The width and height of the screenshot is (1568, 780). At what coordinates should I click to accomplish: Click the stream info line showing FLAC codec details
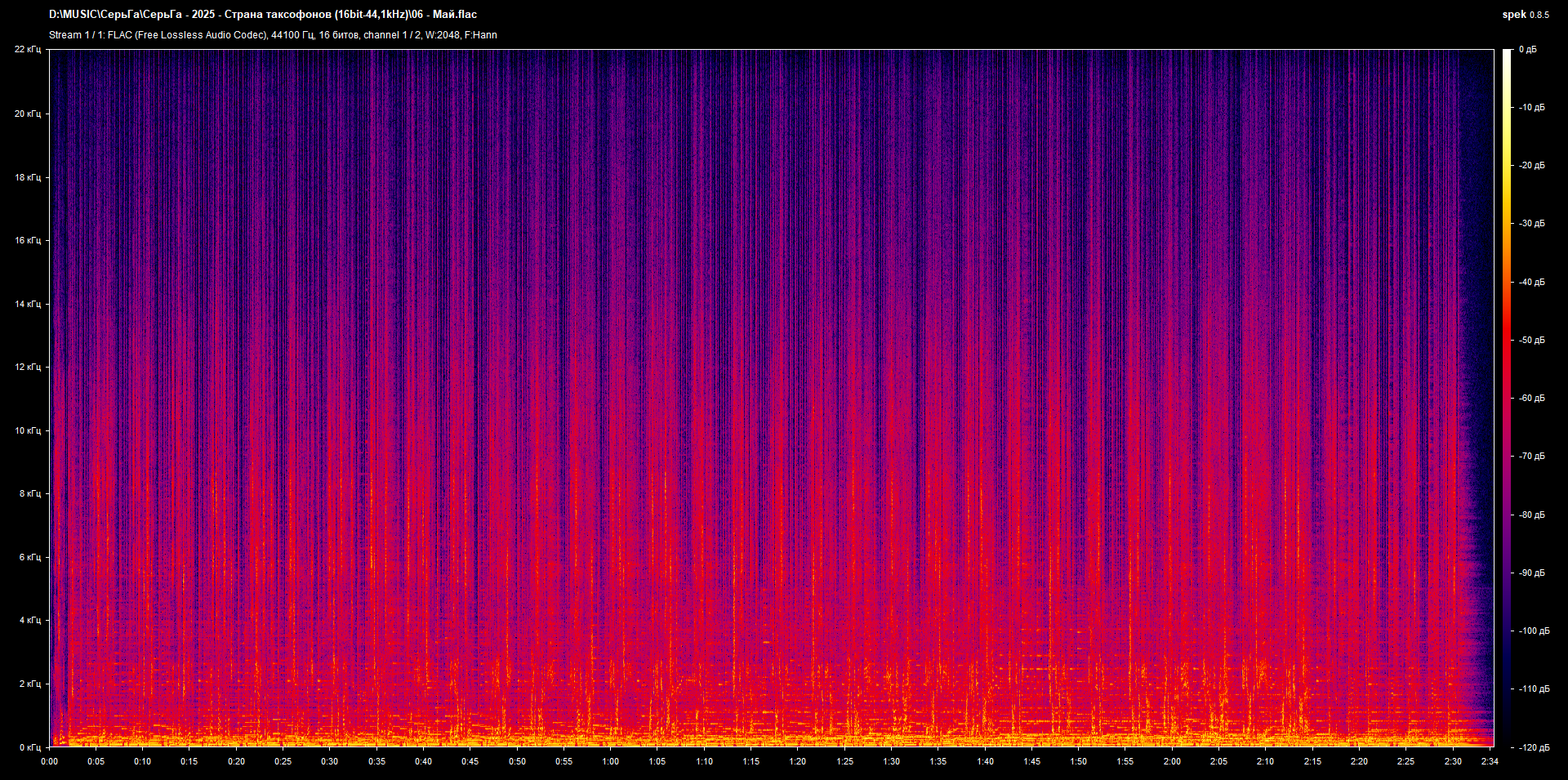(x=273, y=35)
